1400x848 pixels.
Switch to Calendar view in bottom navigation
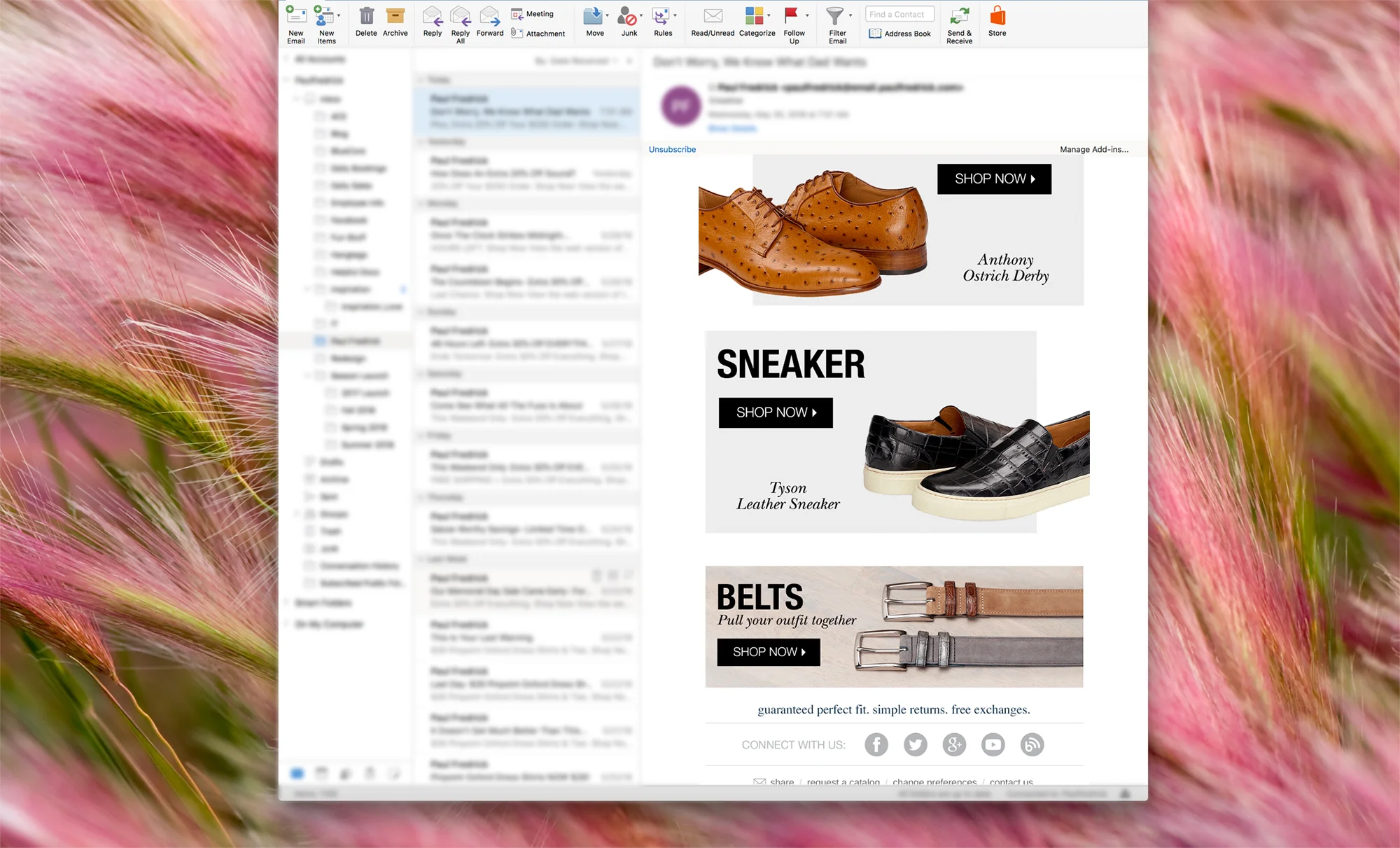click(x=321, y=773)
